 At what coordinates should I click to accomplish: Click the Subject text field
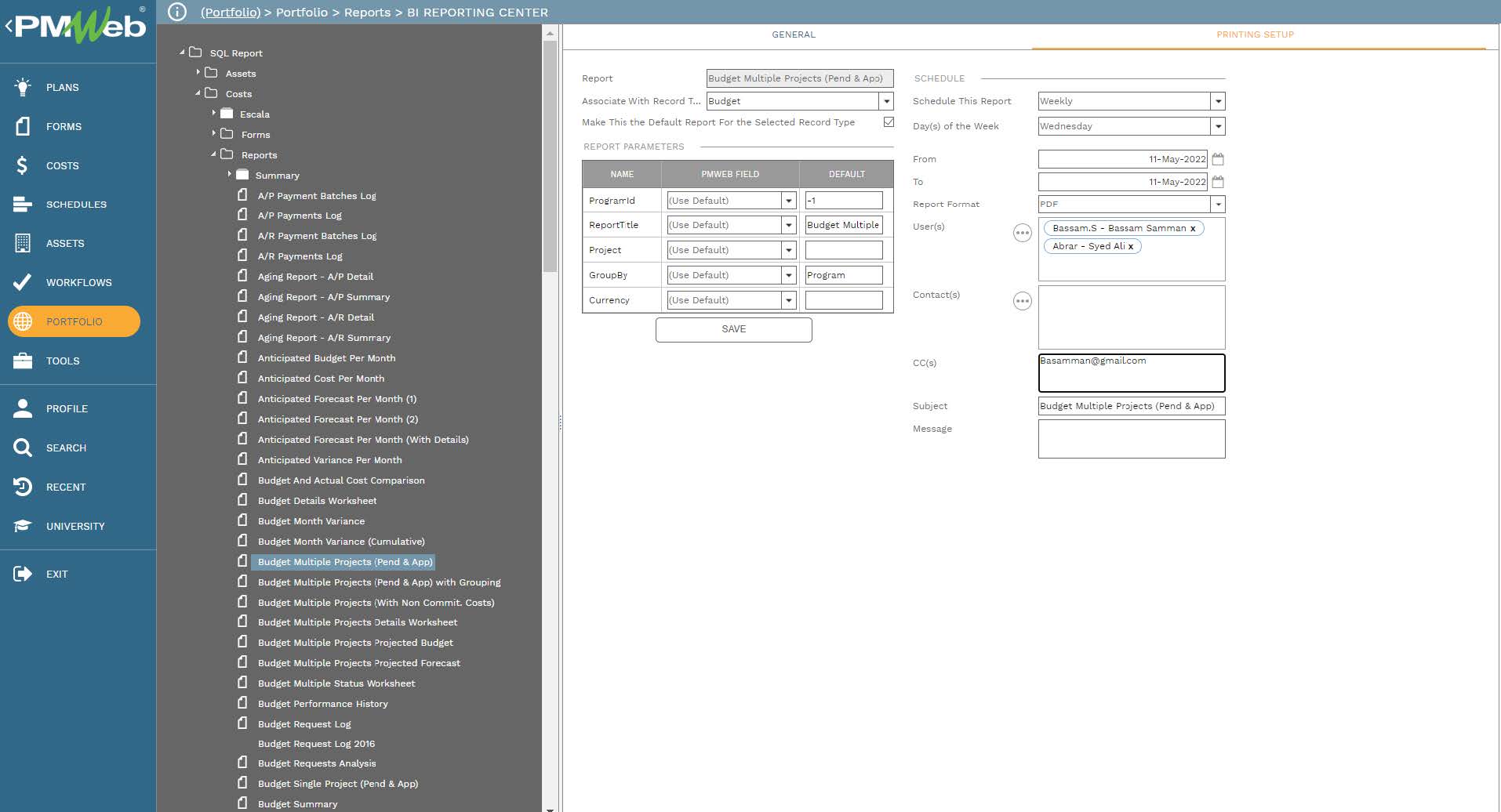(1132, 406)
